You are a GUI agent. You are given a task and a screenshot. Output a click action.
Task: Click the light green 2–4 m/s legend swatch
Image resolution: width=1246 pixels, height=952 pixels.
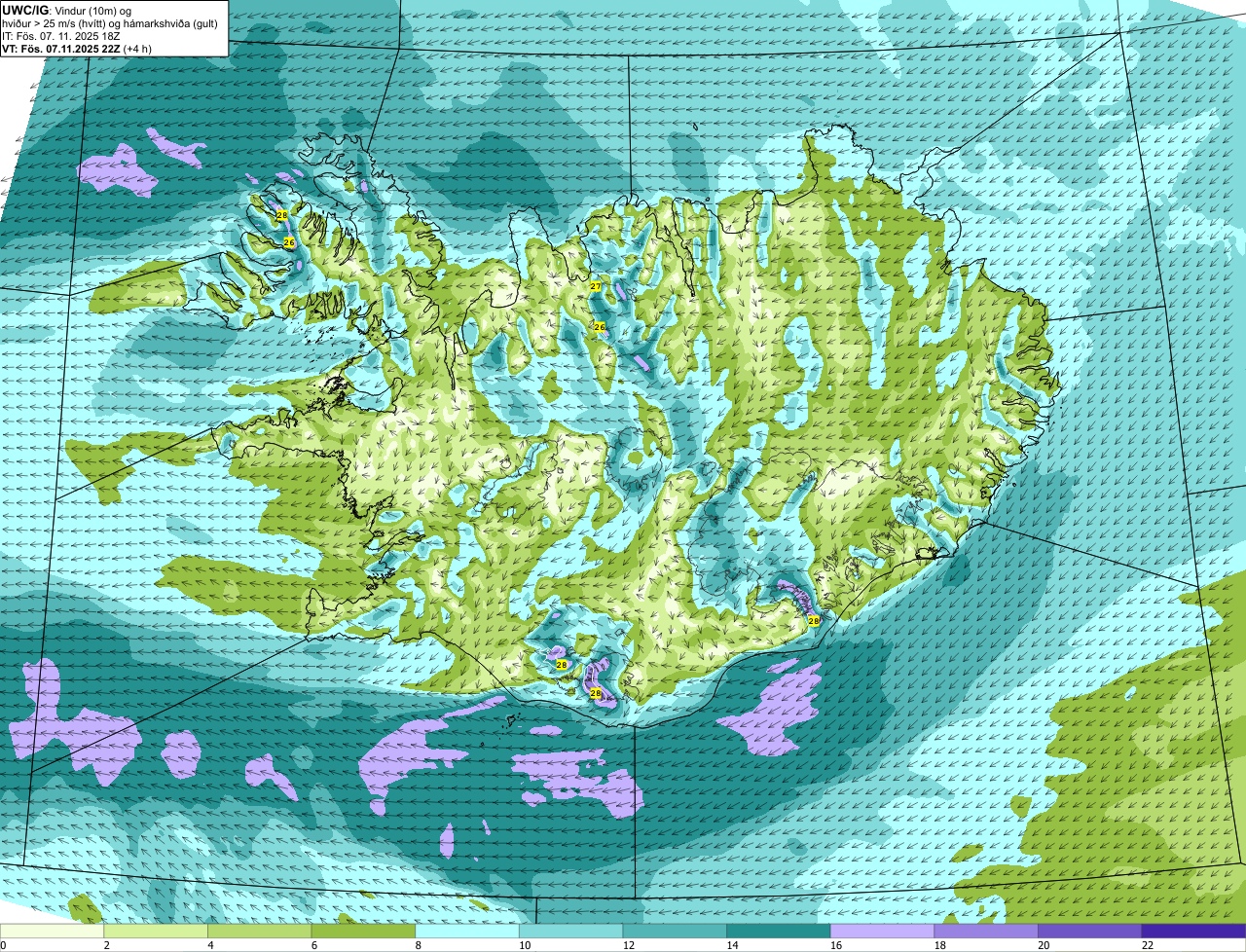click(156, 932)
